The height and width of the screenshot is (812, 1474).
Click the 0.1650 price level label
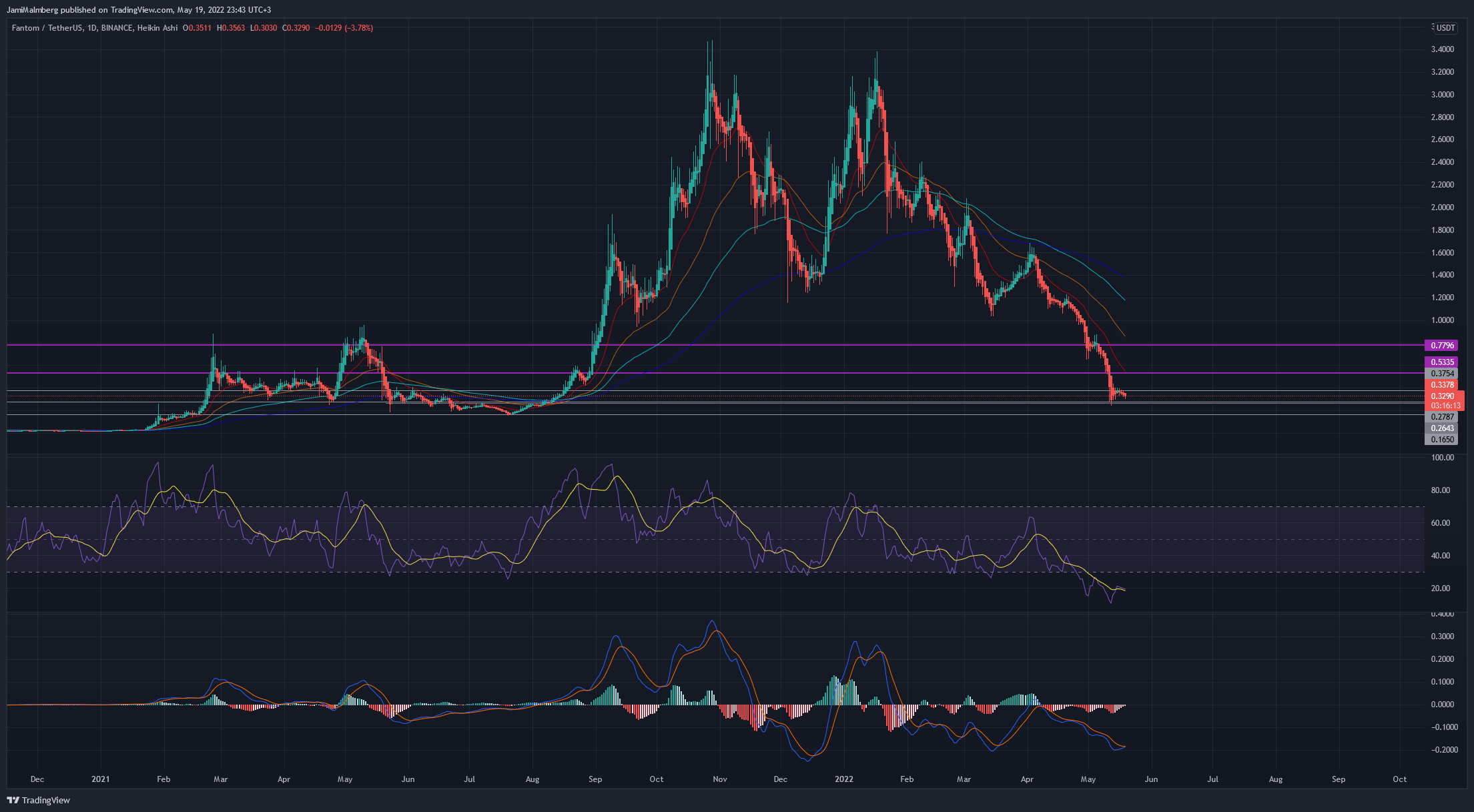1441,440
